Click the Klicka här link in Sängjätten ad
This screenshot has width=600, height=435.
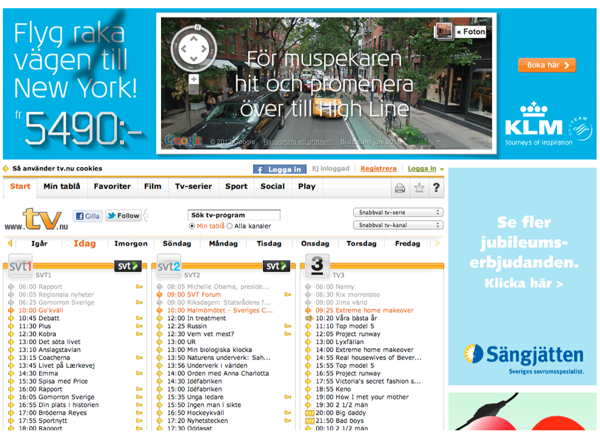pyautogui.click(x=523, y=283)
